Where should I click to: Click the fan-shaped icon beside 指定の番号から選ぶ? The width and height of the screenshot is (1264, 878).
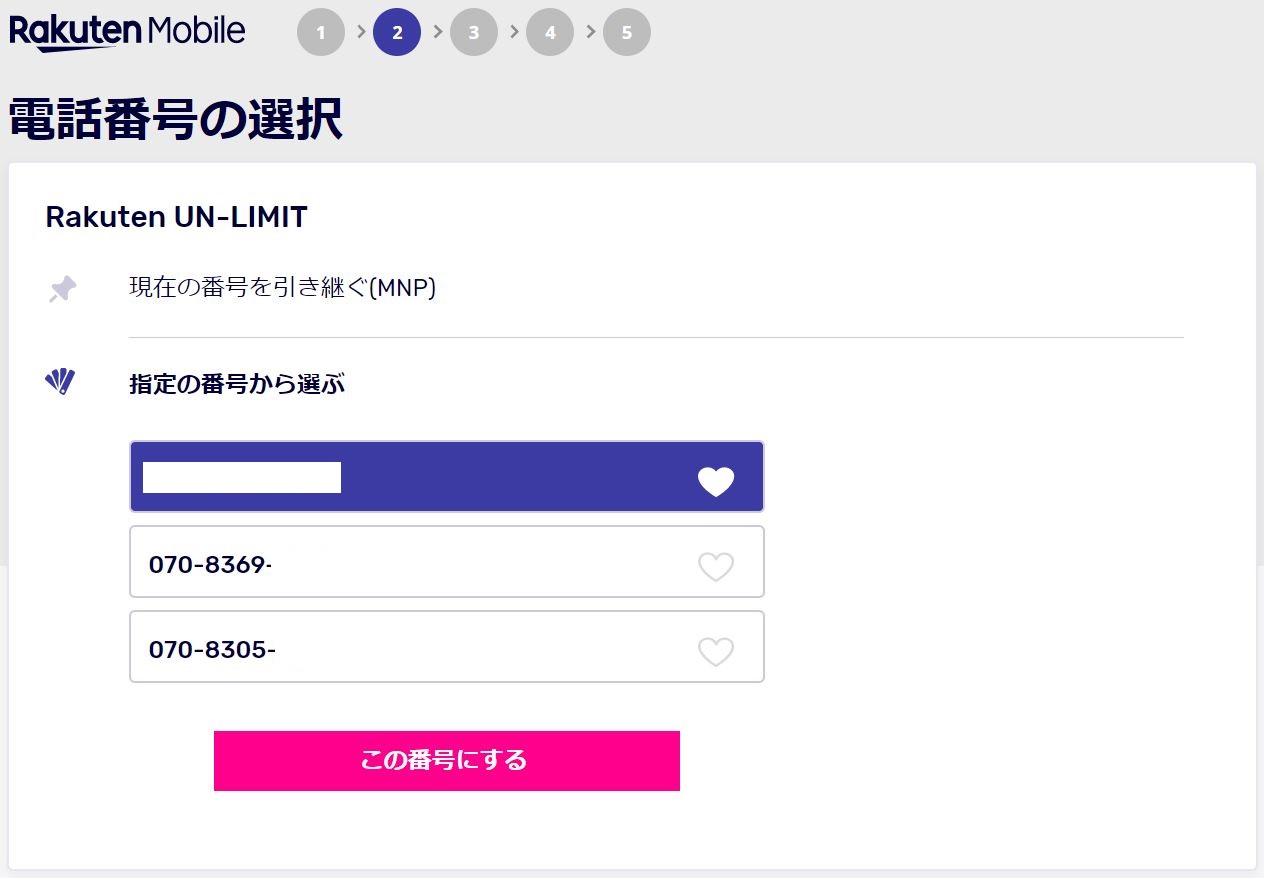coord(60,382)
